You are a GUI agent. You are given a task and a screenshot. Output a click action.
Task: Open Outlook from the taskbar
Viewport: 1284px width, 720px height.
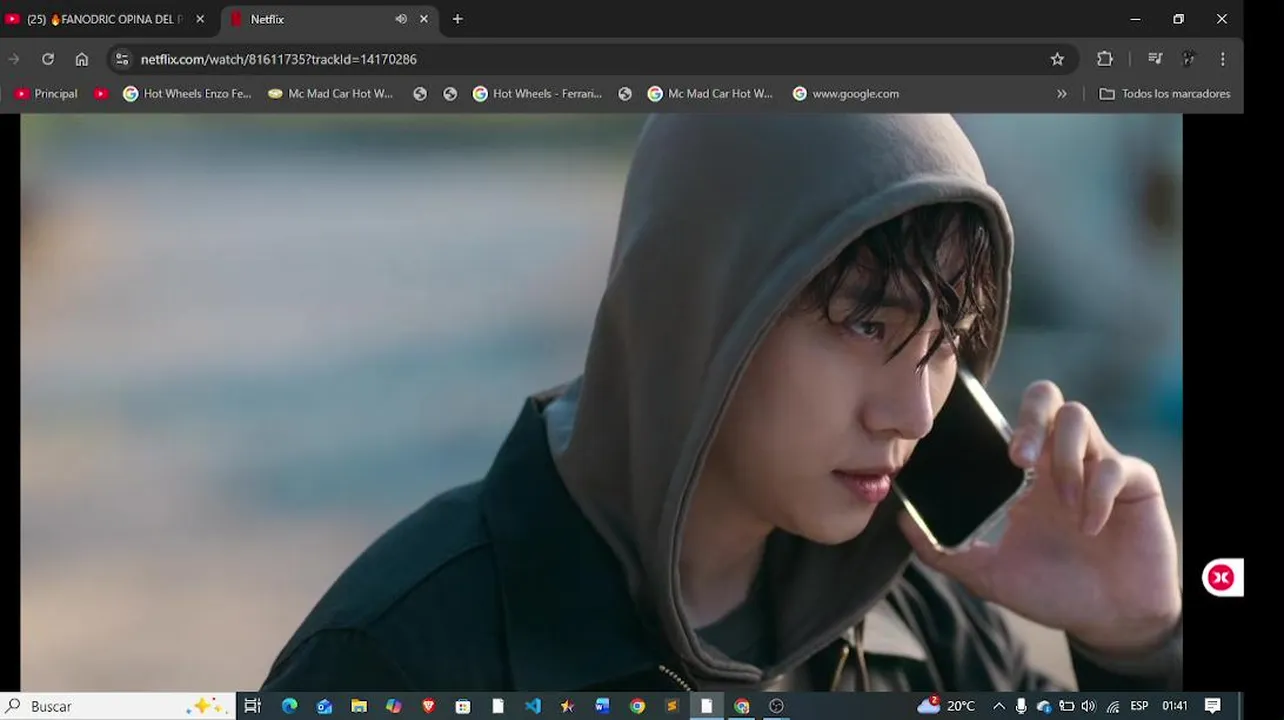[x=324, y=706]
